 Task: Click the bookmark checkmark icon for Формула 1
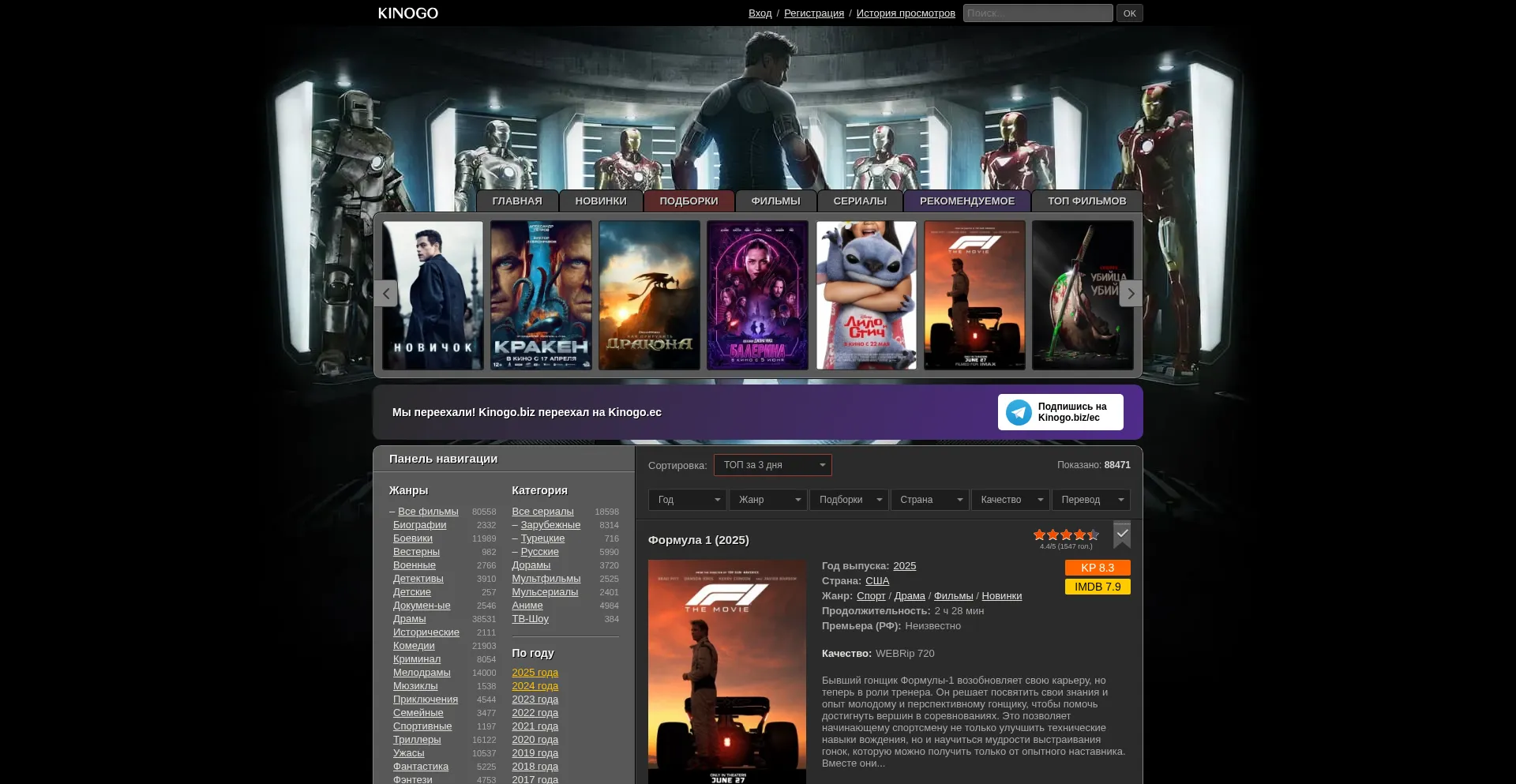(1122, 535)
